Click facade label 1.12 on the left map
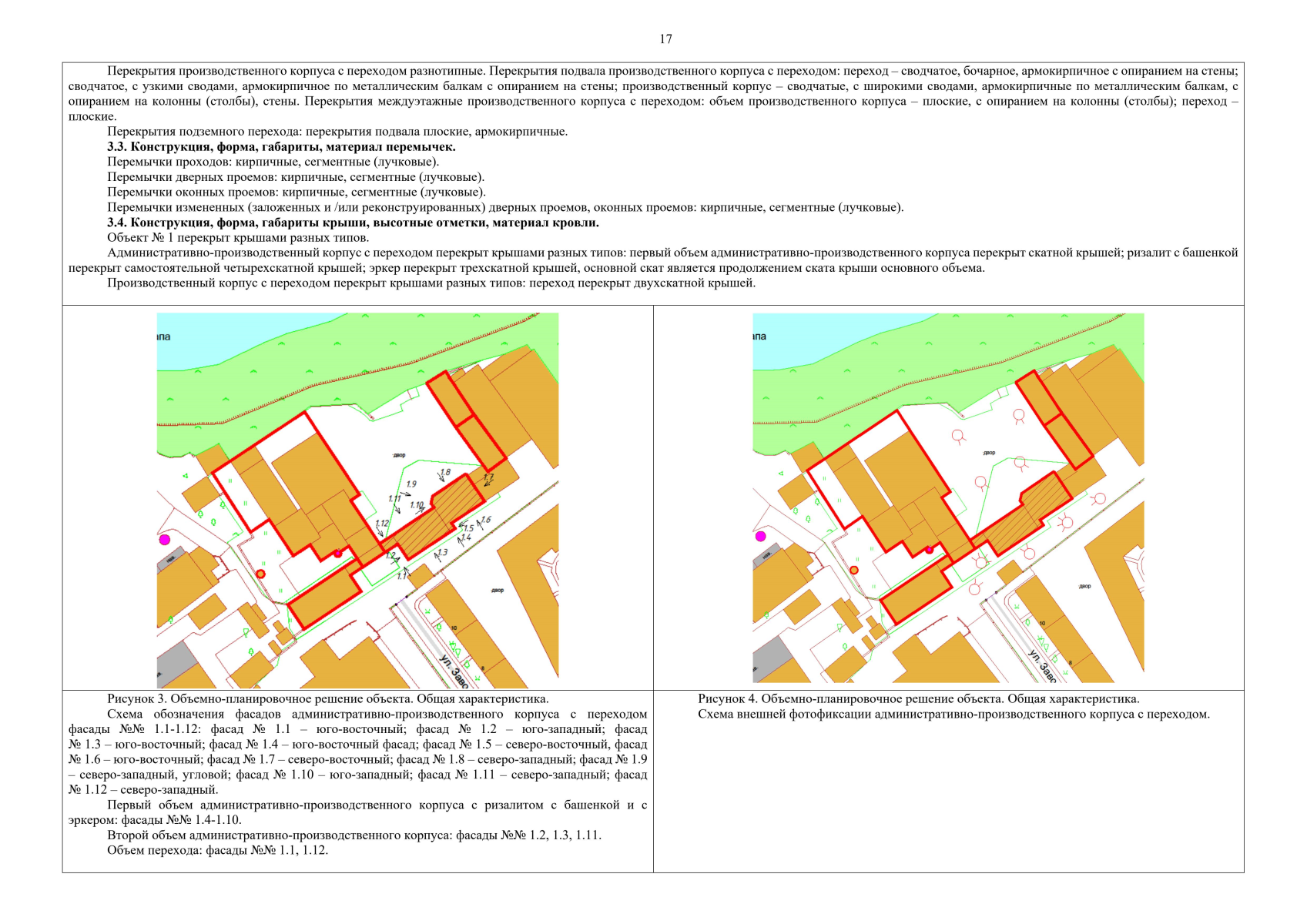 [382, 524]
